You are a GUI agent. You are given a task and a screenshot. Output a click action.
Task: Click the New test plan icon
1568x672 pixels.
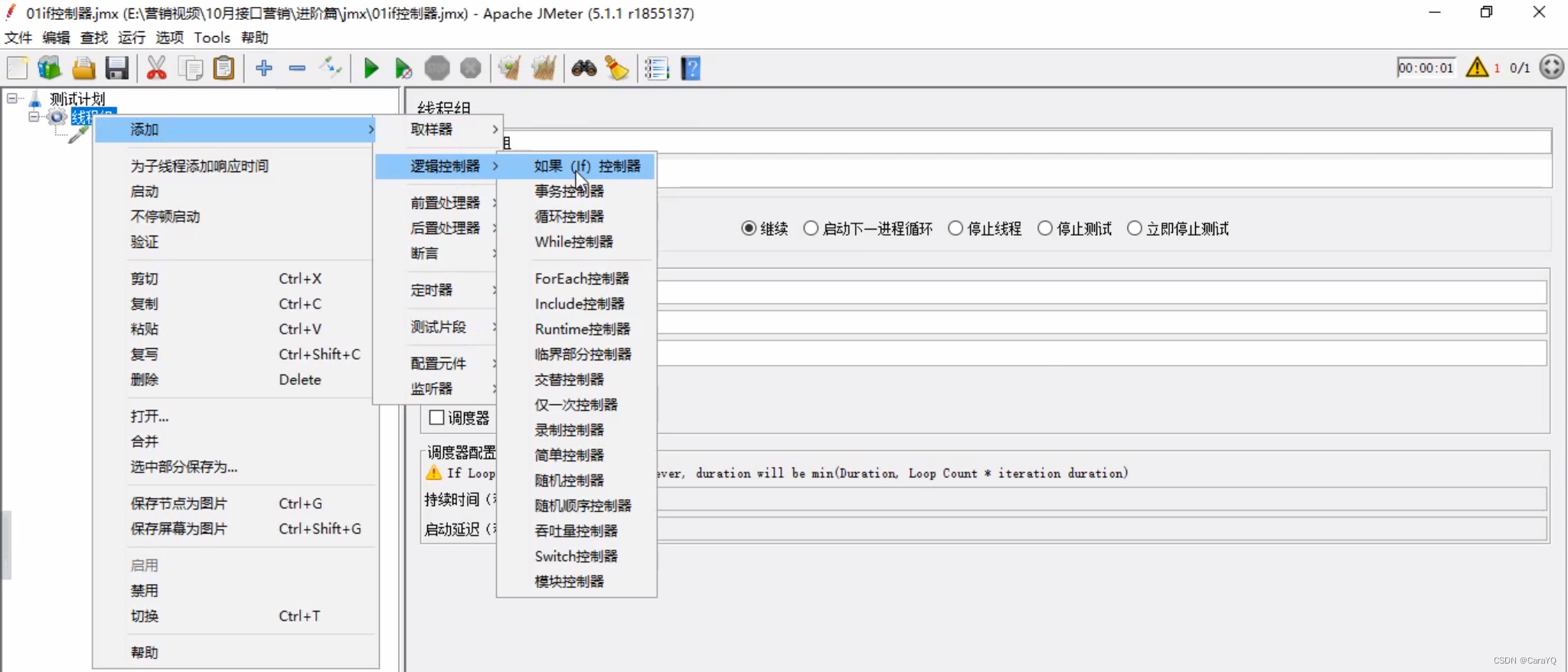pyautogui.click(x=17, y=68)
